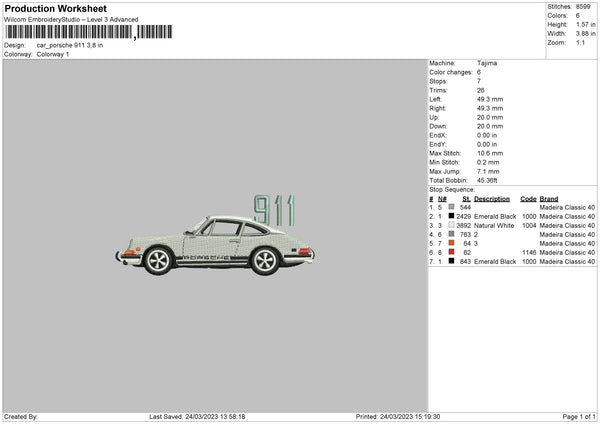The image size is (600, 424).
Task: Click Madeira Classic 40 in stop row 1
Action: point(567,207)
